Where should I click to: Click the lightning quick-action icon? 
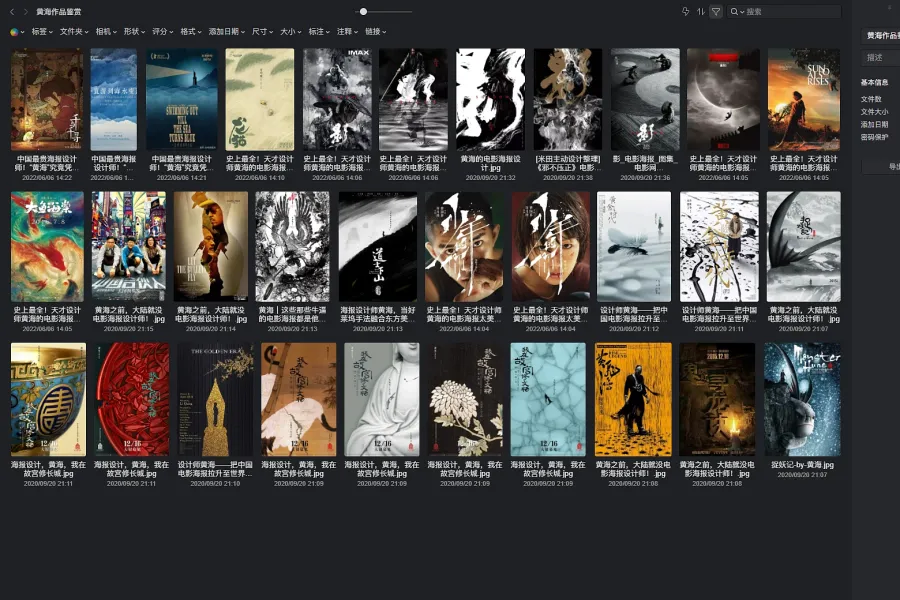(685, 11)
